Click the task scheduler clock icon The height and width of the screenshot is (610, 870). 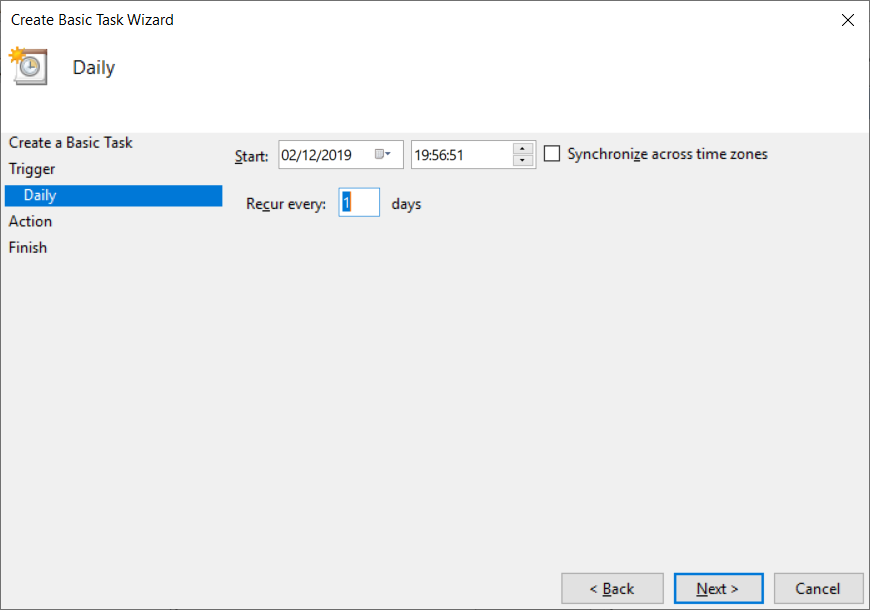pyautogui.click(x=29, y=66)
